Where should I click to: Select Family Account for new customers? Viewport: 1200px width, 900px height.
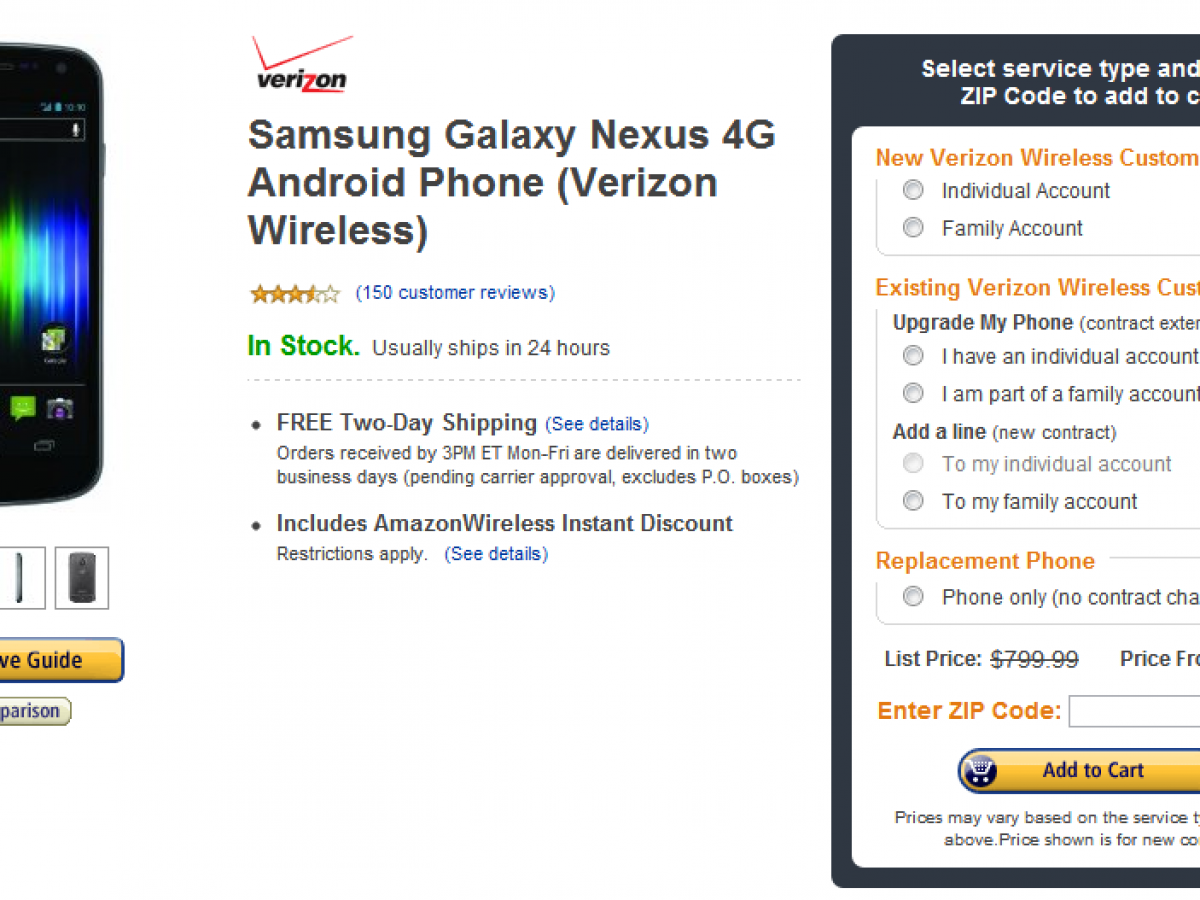pos(913,228)
